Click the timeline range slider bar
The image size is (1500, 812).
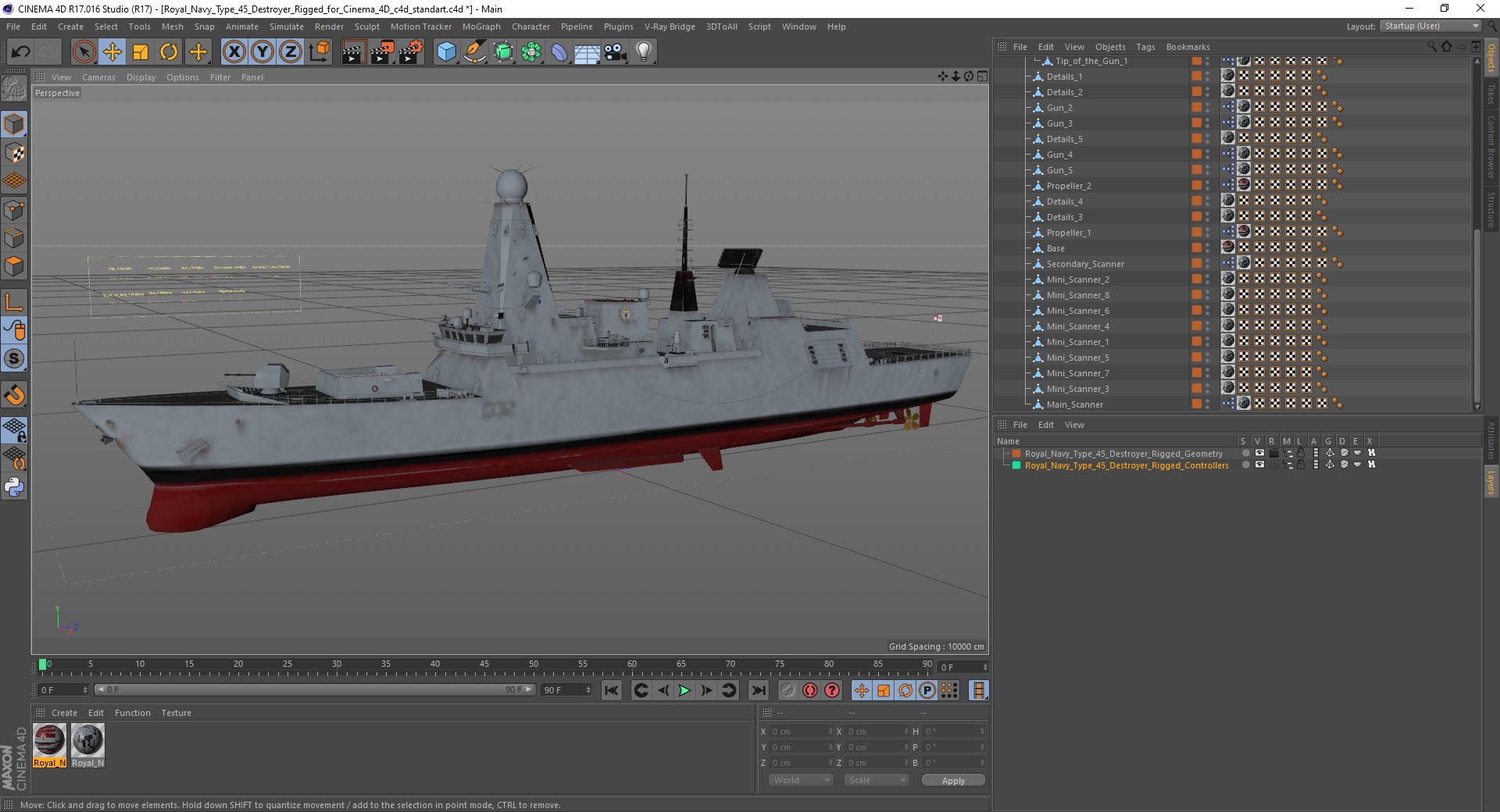tap(314, 689)
